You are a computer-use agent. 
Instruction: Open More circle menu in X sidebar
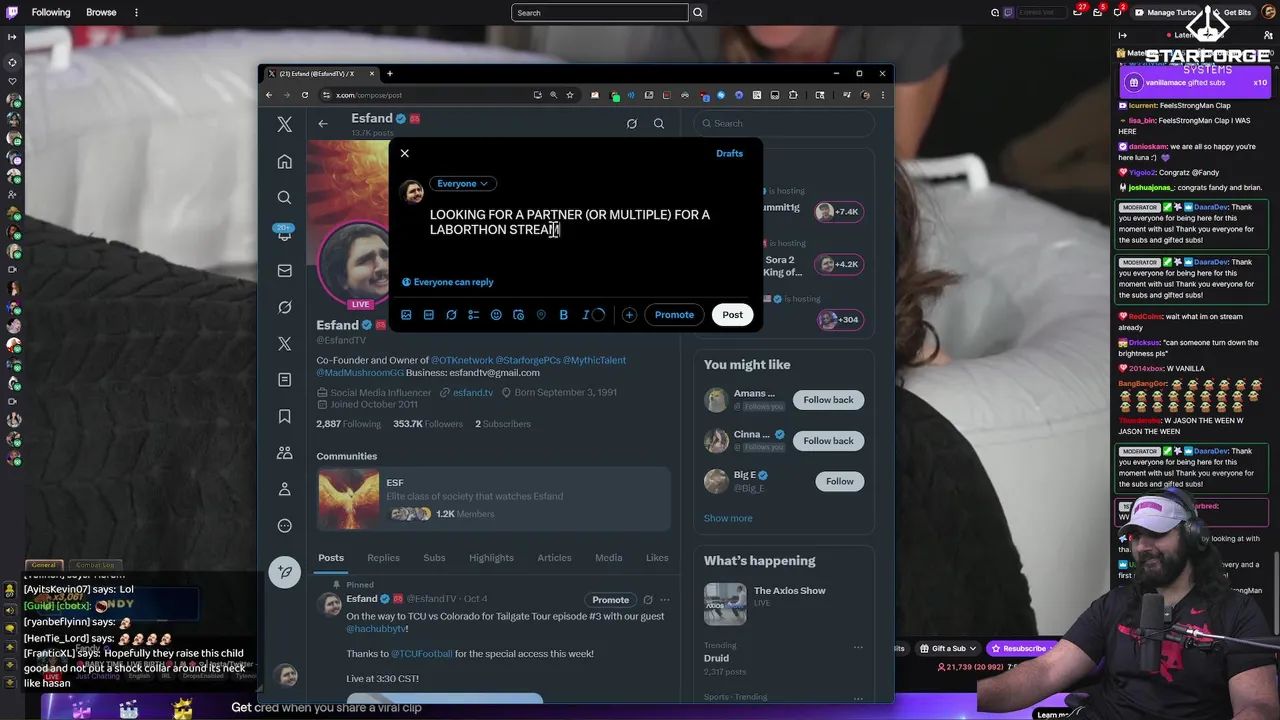285,526
